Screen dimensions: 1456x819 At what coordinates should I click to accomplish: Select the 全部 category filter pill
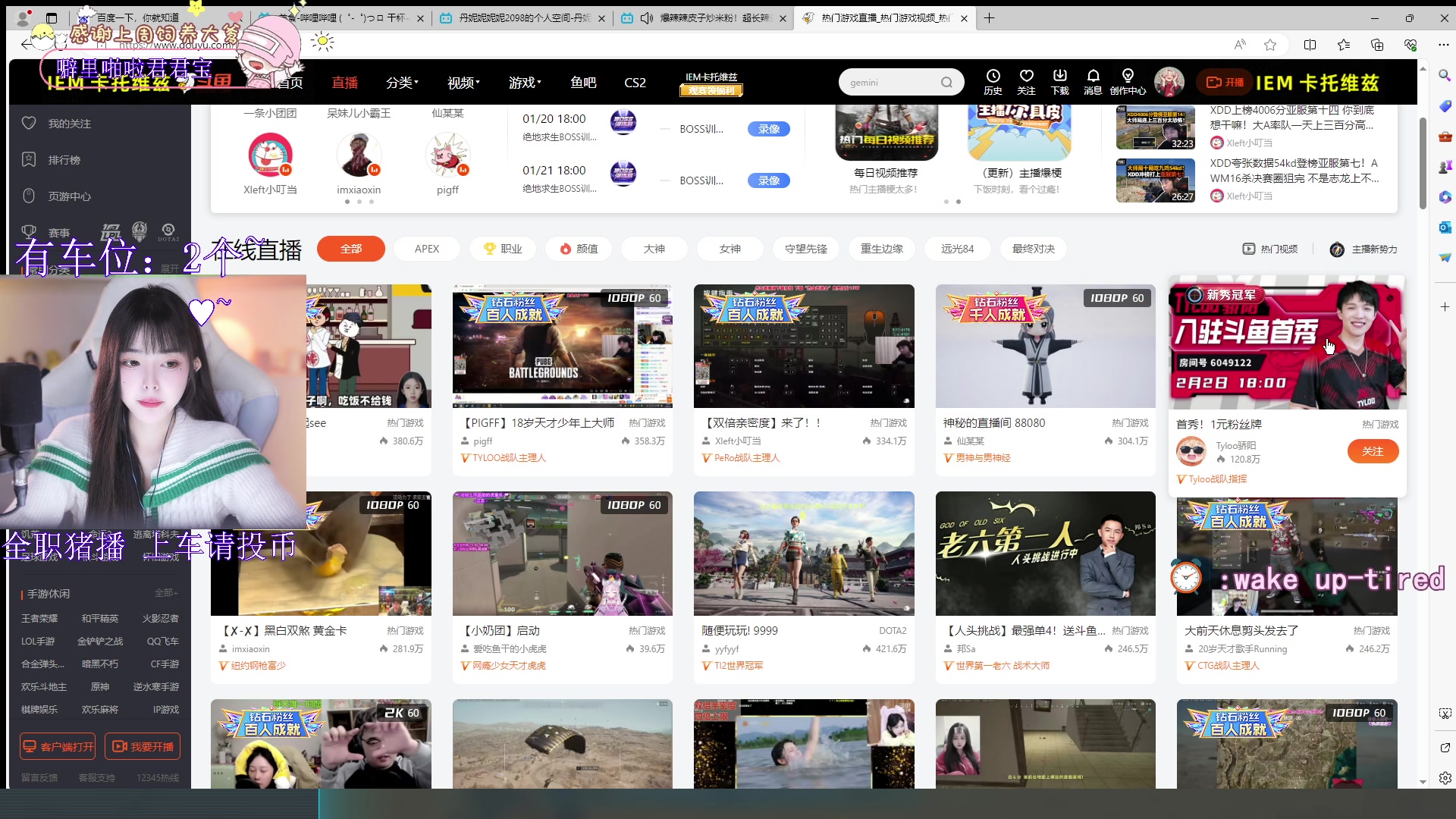pyautogui.click(x=351, y=249)
